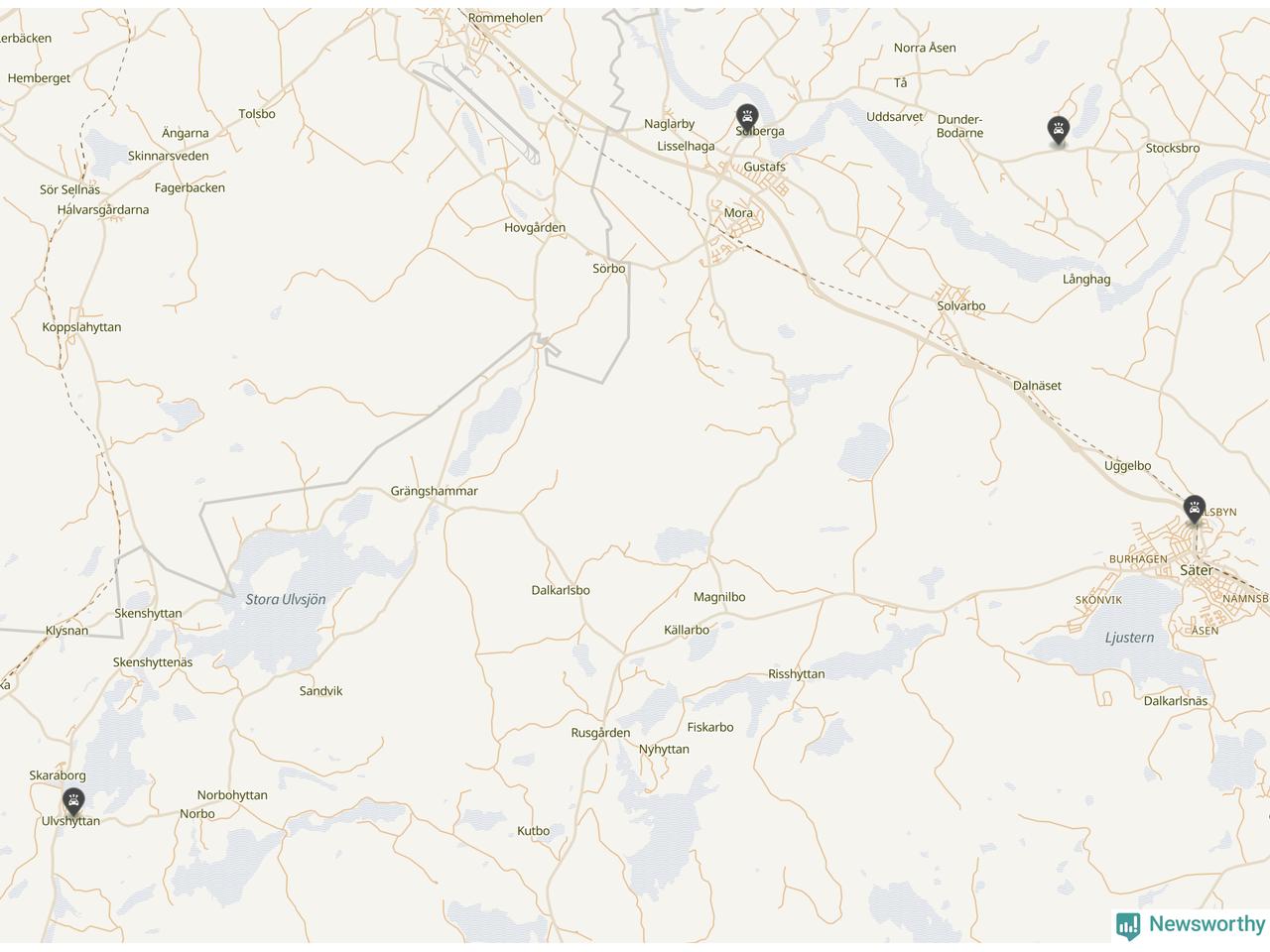
Task: Click the Risshyttan place label
Action: (x=796, y=674)
